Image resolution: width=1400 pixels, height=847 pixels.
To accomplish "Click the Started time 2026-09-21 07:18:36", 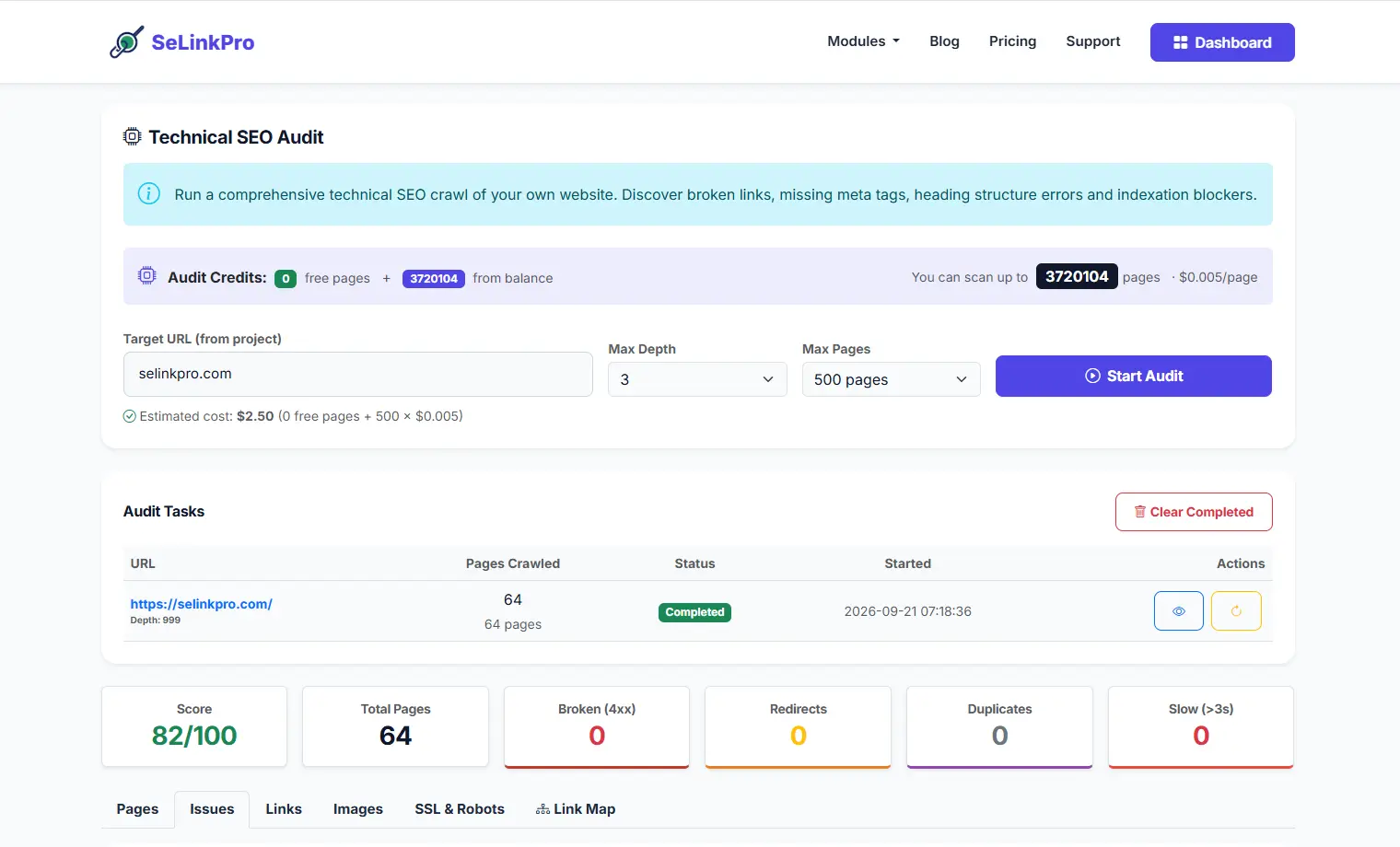I will 908,611.
